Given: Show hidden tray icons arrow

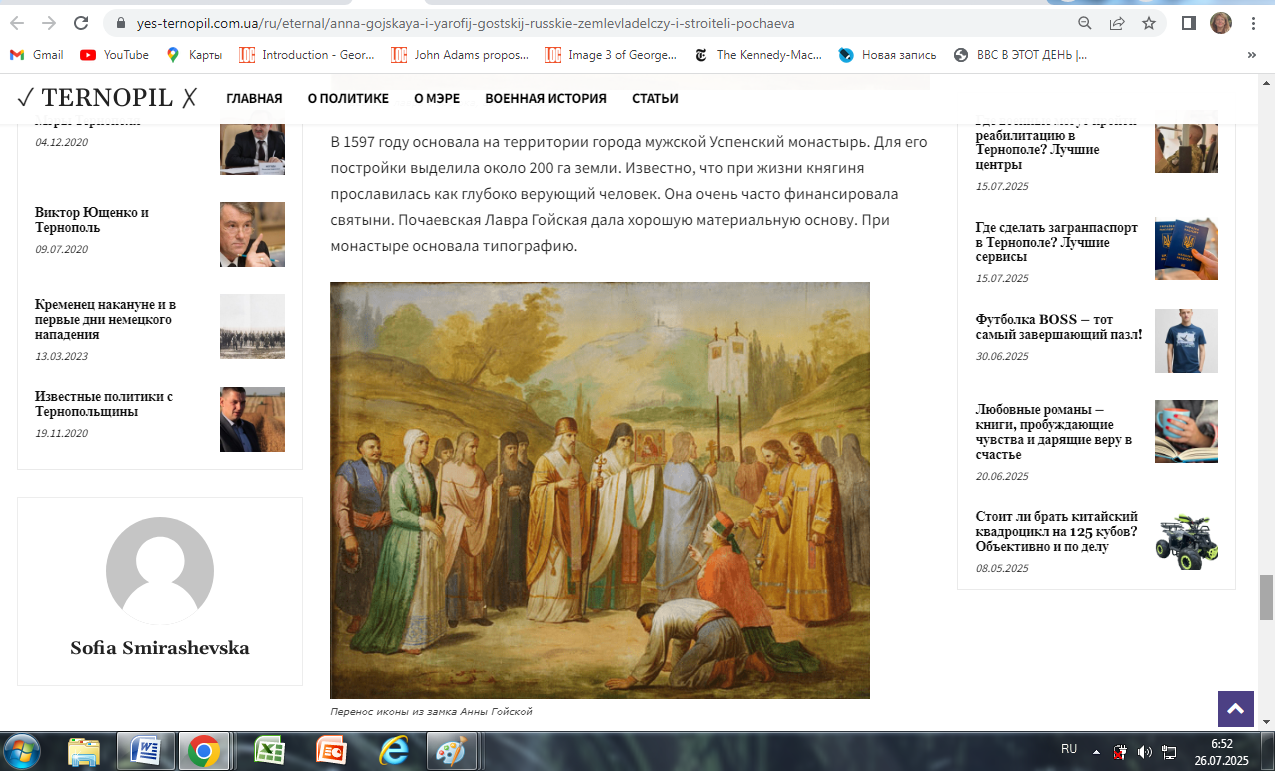Looking at the screenshot, I should [x=1097, y=751].
